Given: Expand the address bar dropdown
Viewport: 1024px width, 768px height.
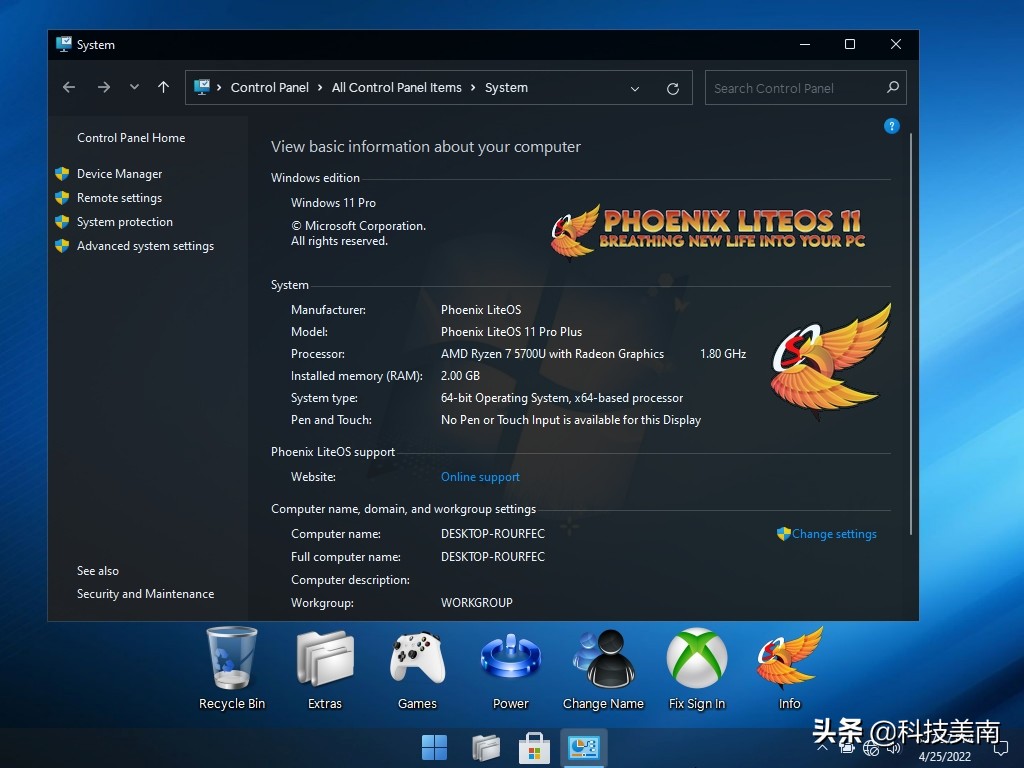Looking at the screenshot, I should [x=636, y=88].
